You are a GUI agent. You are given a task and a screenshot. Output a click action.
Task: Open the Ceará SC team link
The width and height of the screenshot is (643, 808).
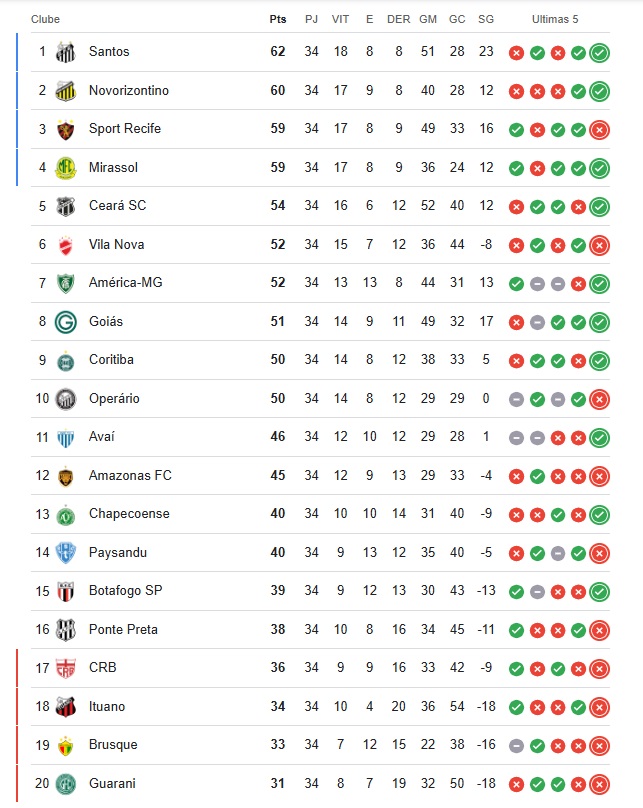click(117, 206)
